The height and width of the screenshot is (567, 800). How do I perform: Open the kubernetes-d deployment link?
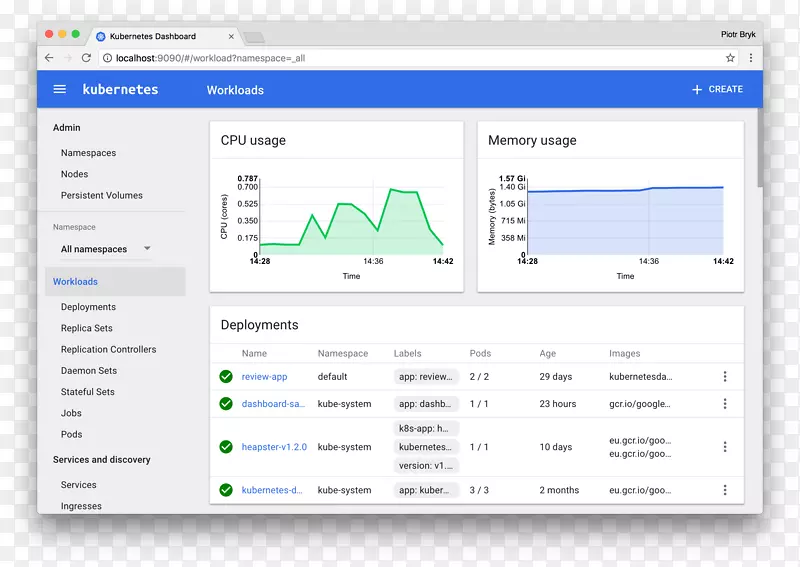[x=272, y=490]
